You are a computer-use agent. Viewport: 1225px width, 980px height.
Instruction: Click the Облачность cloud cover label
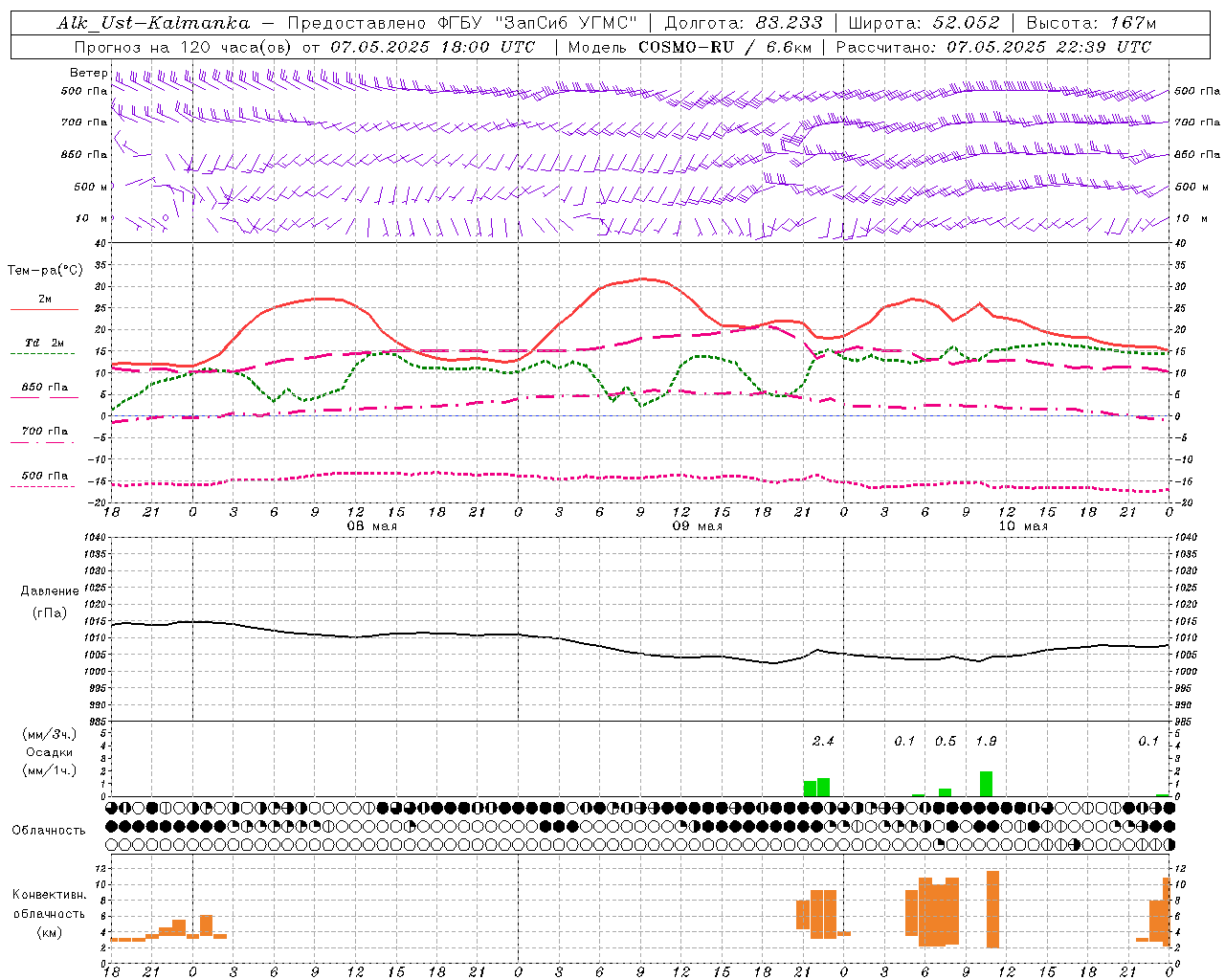pyautogui.click(x=49, y=831)
